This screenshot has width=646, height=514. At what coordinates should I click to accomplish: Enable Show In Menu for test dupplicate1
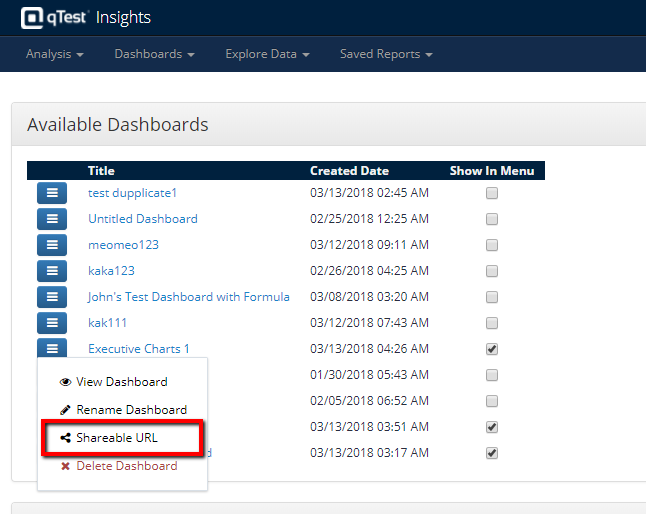point(492,193)
